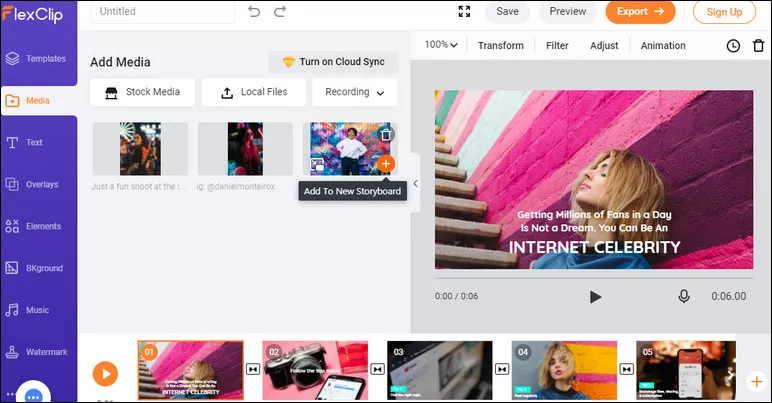Click the microphone voiceover icon
Image resolution: width=772 pixels, height=403 pixels.
(684, 296)
